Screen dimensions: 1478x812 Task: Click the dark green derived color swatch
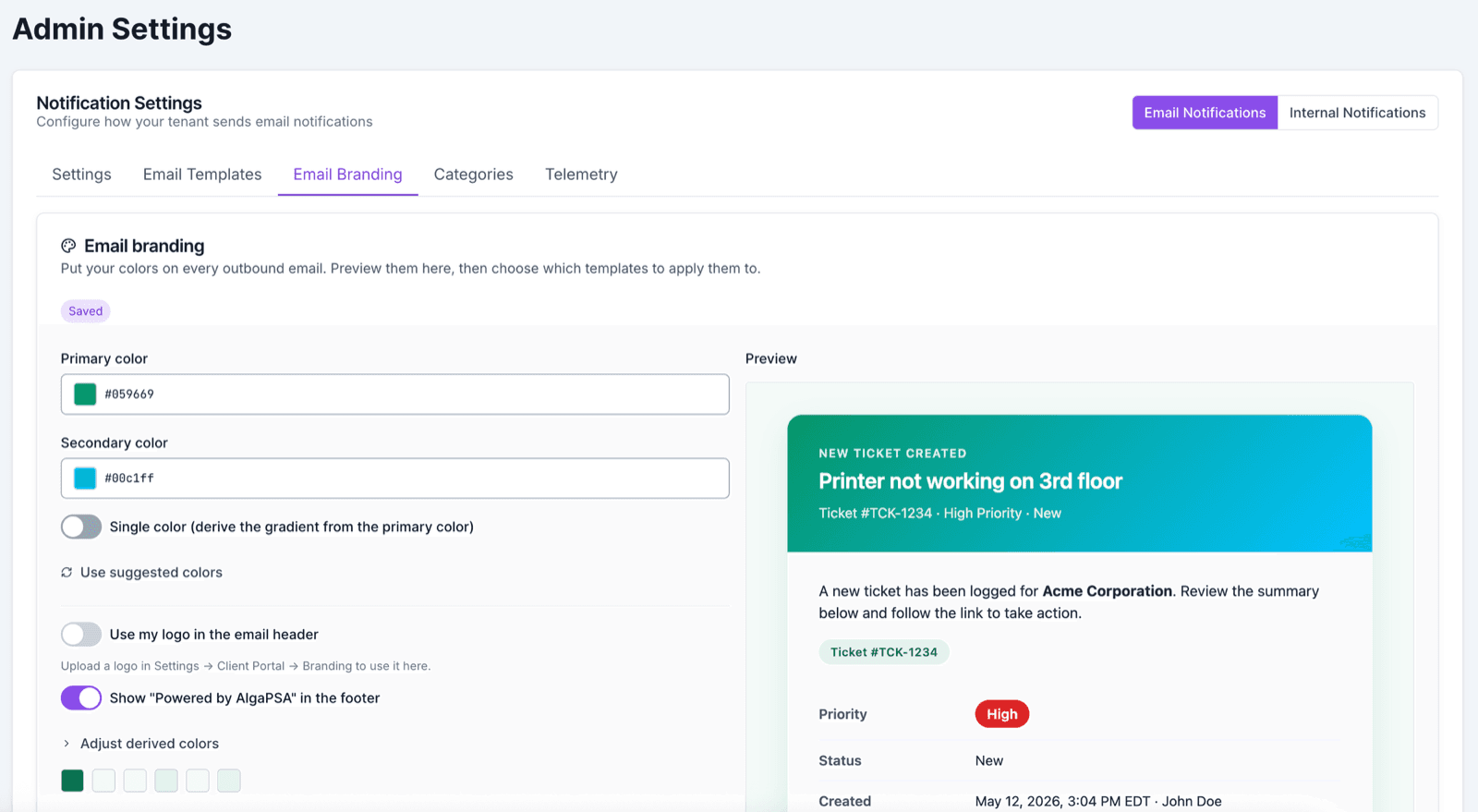pos(72,781)
